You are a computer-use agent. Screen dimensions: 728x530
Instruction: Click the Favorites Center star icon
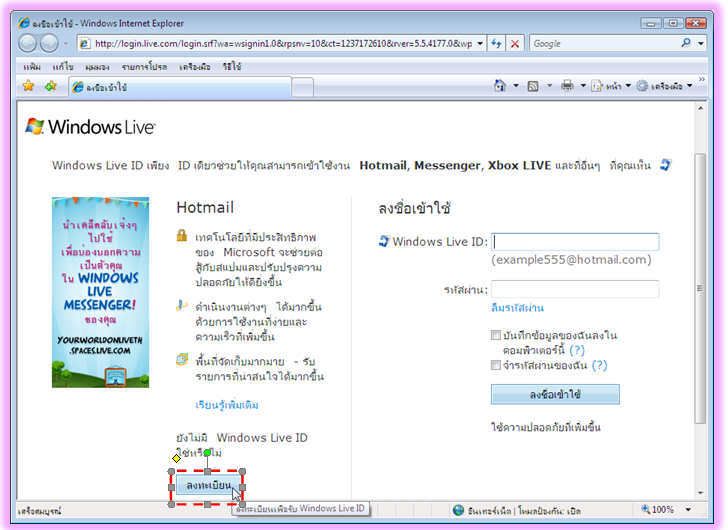click(x=28, y=86)
